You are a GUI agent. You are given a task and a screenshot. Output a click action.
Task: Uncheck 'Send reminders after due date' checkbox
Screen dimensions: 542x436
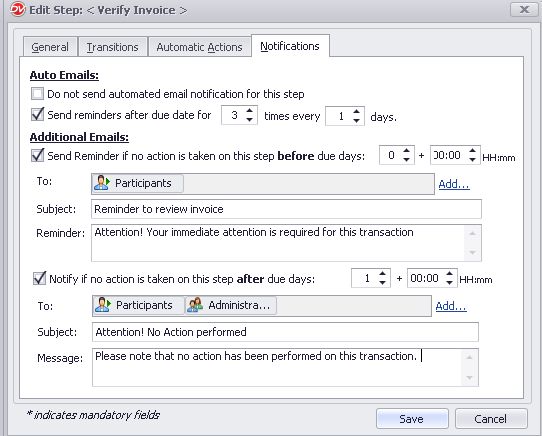37,114
